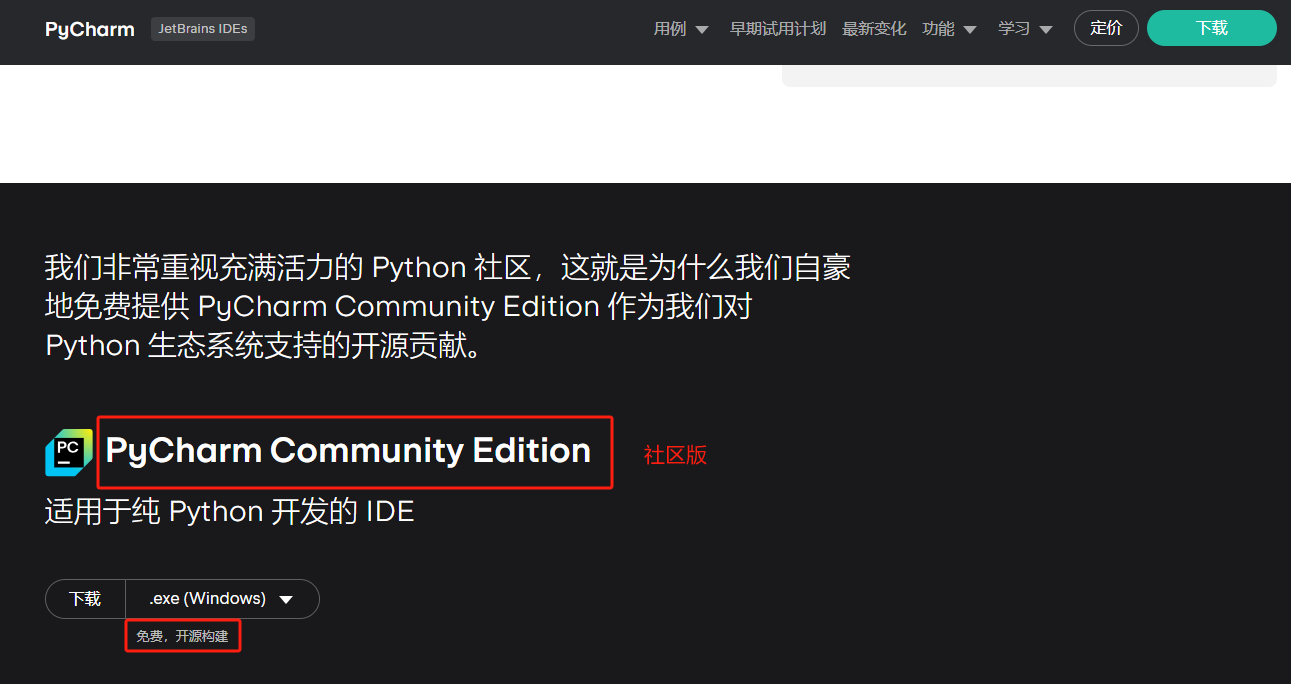This screenshot has width=1291, height=684.
Task: Expand the arrow next to 用例
Action: (x=702, y=30)
